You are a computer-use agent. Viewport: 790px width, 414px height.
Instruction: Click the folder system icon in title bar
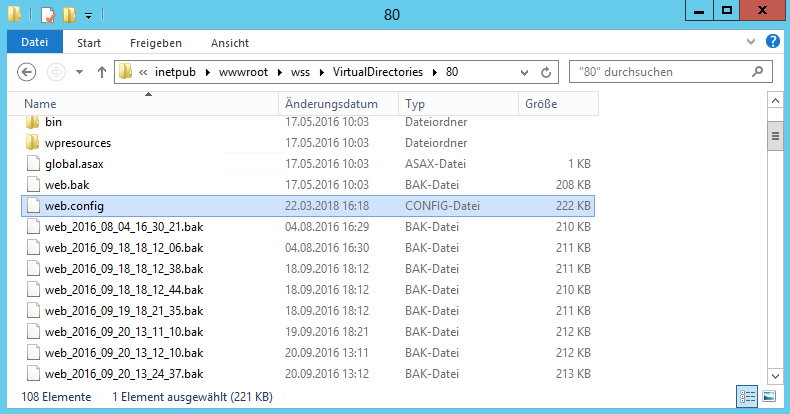tap(15, 14)
